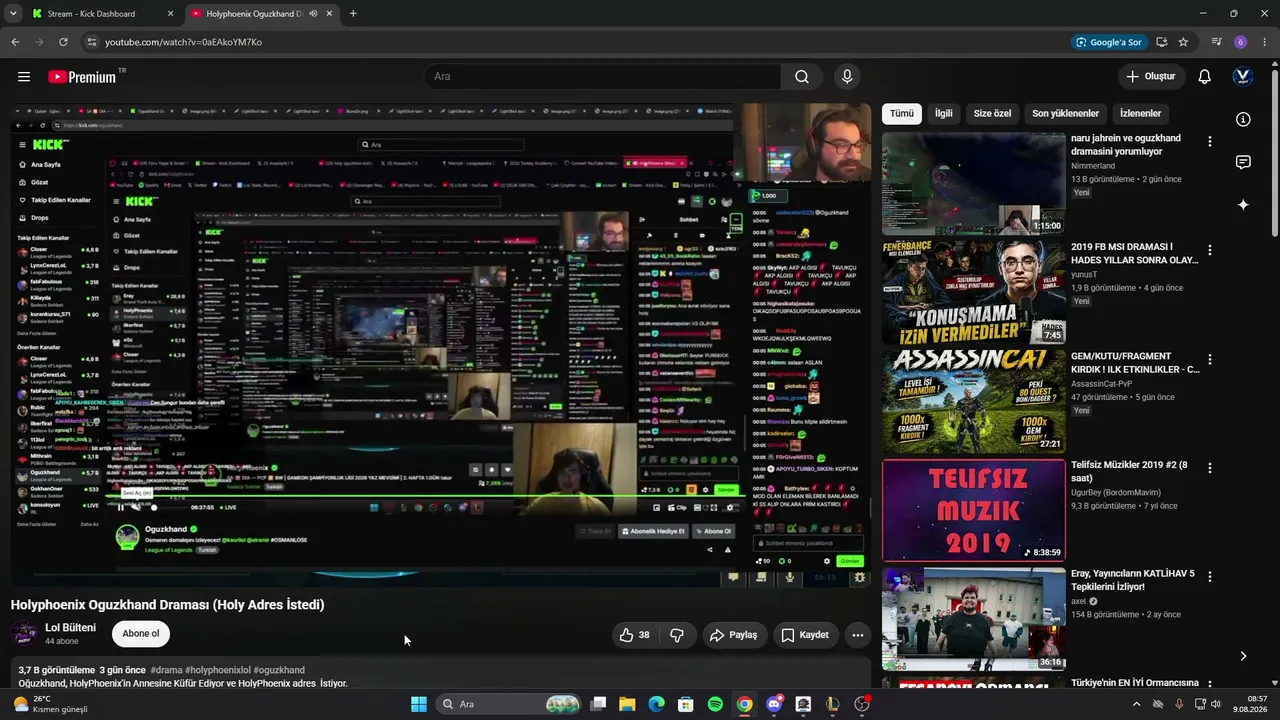Select the Size özel filter chip

tap(993, 114)
